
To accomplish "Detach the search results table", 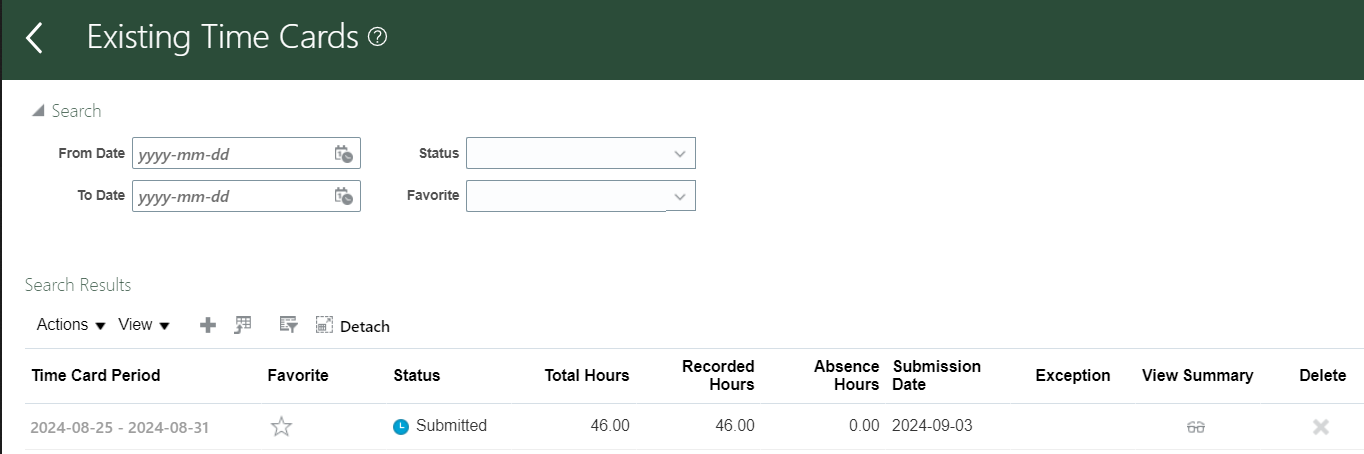I will click(x=352, y=325).
